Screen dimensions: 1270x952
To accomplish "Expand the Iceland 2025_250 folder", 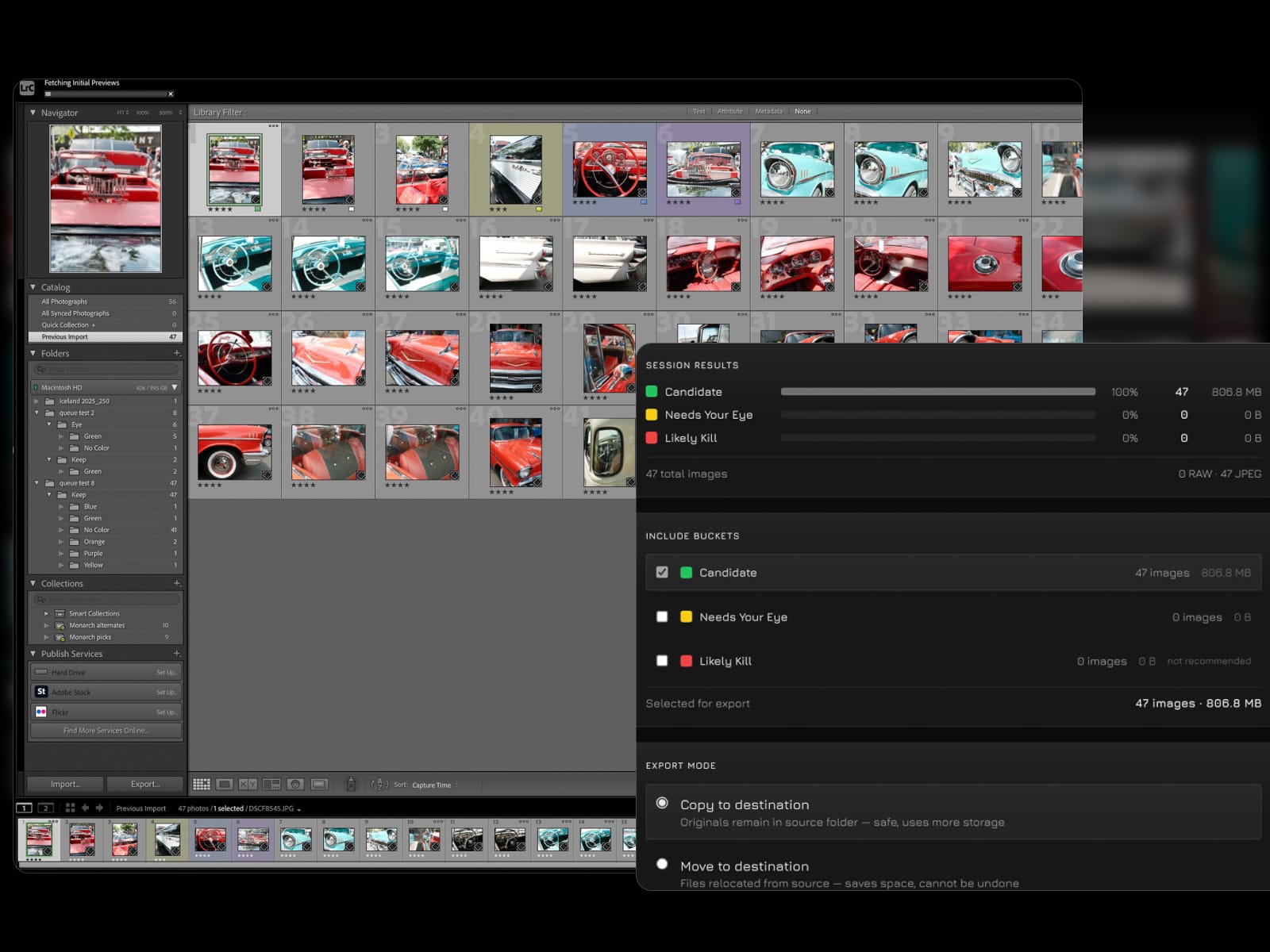I will 37,401.
